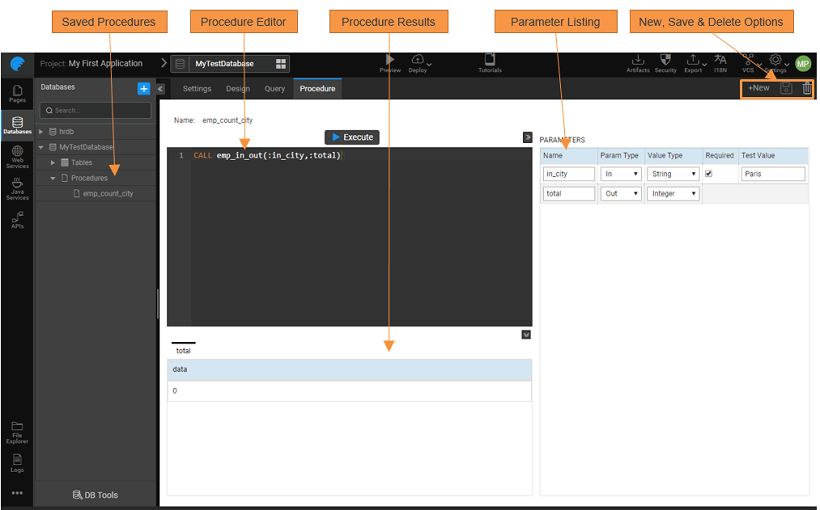820x510 pixels.
Task: Click the blue plus add database button
Action: point(144,88)
